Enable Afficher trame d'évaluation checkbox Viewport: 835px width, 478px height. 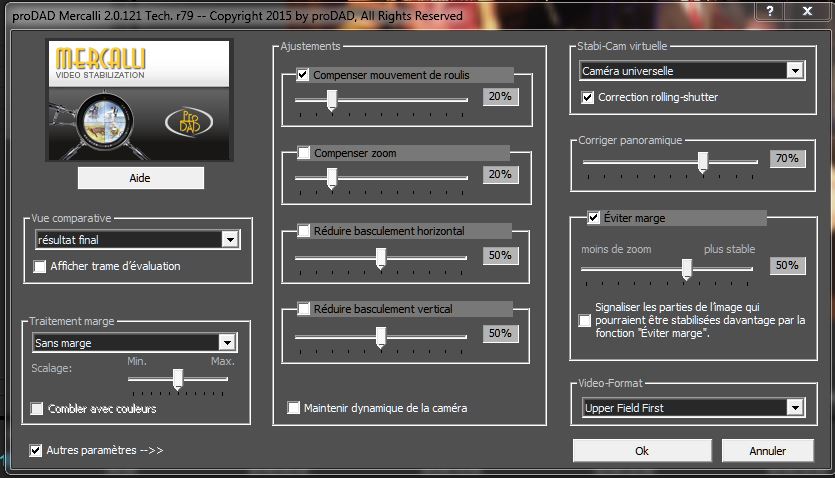pos(39,266)
